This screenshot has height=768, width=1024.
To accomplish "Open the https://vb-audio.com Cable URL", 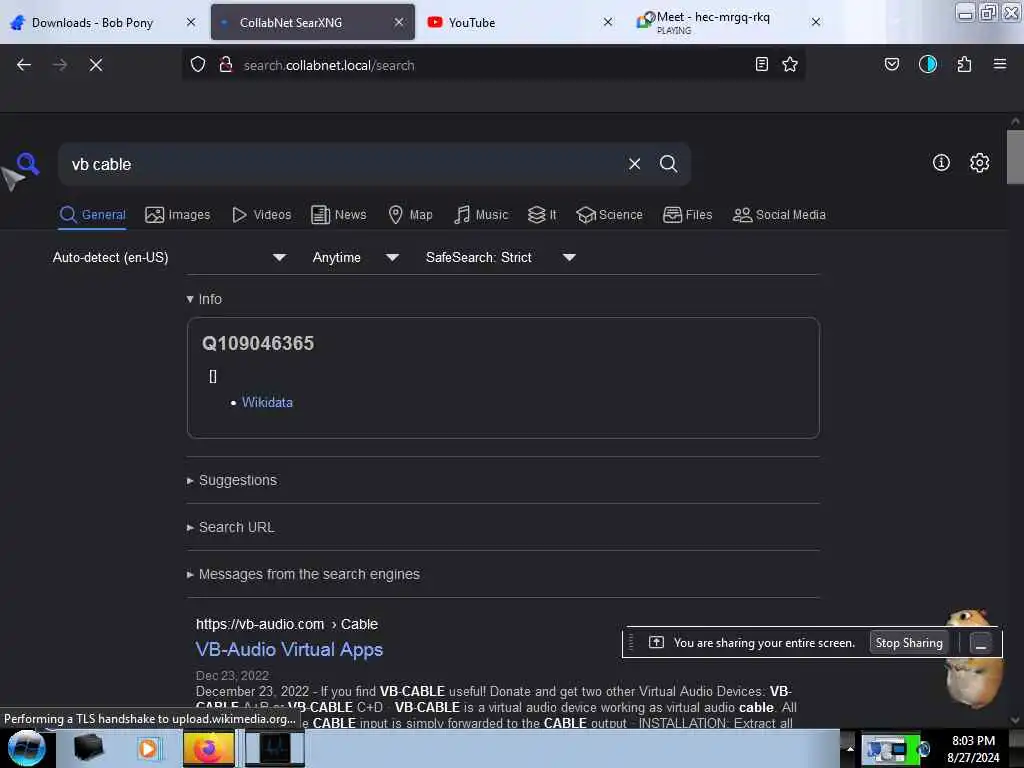I will pos(287,624).
